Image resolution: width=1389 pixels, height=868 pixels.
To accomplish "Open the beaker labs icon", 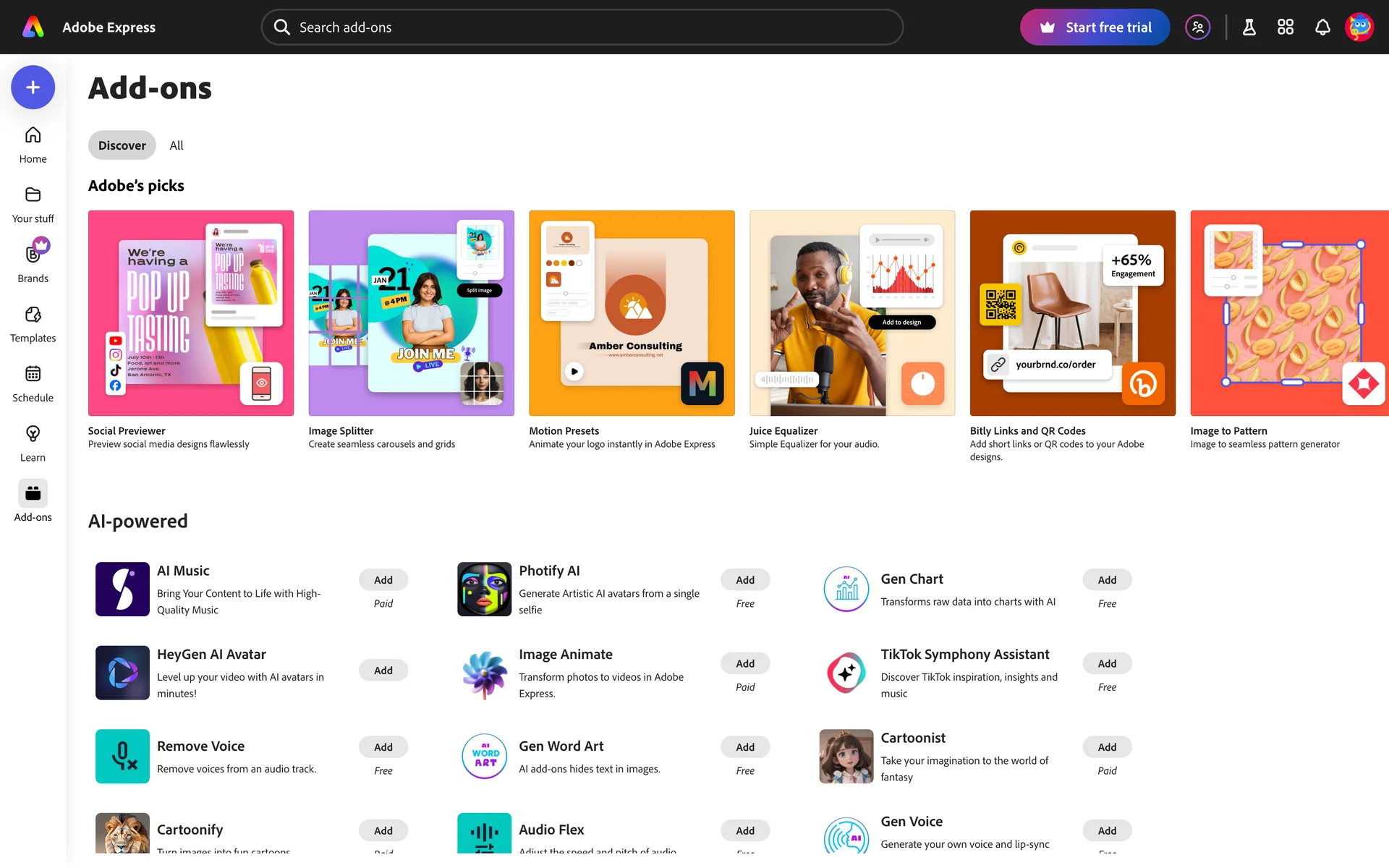I will (x=1249, y=27).
